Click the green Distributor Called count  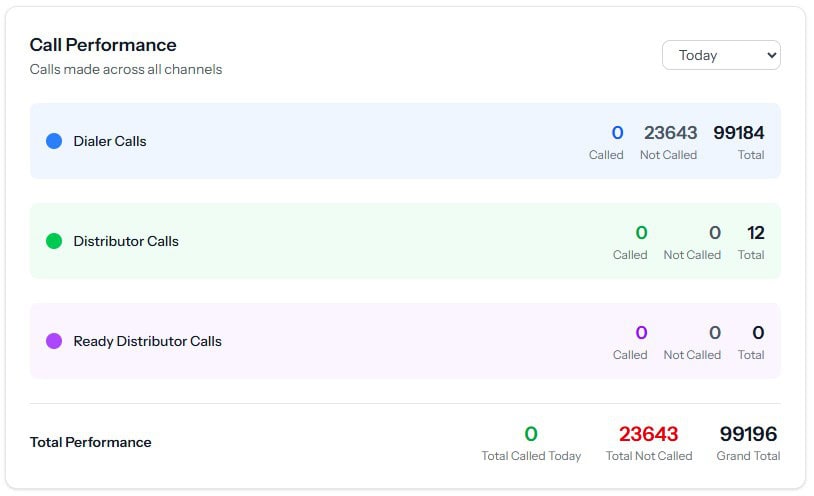click(x=641, y=233)
